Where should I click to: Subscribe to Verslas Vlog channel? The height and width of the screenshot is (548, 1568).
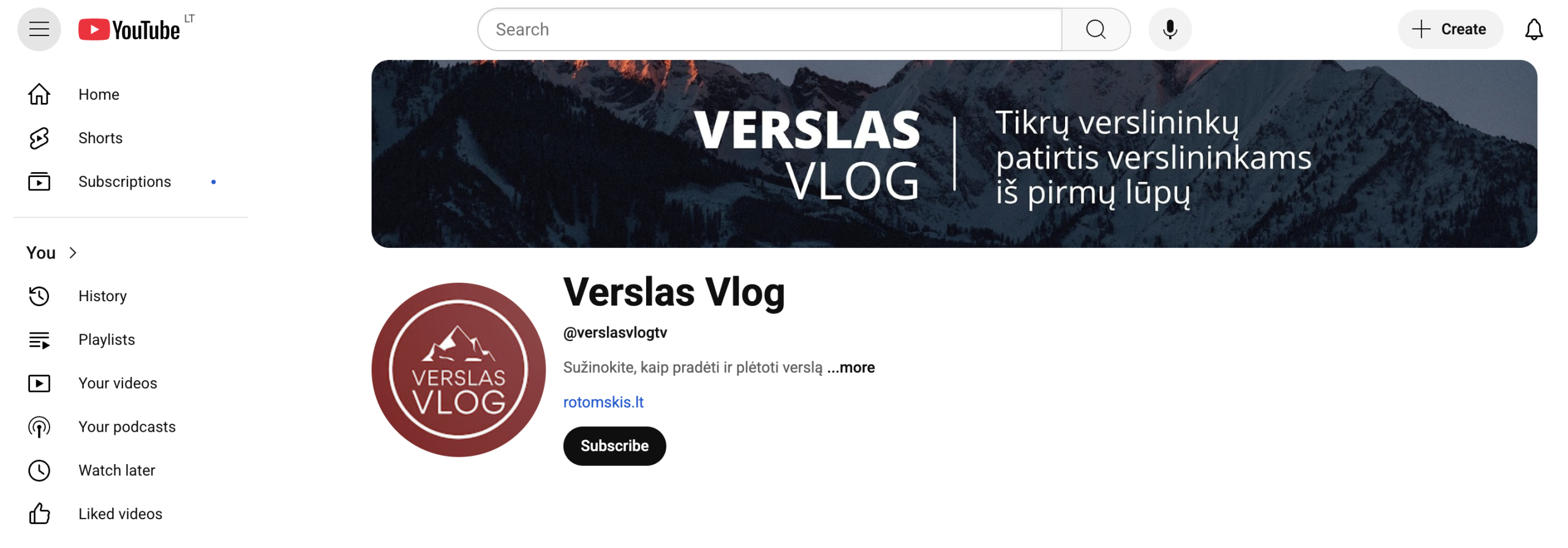coord(614,446)
